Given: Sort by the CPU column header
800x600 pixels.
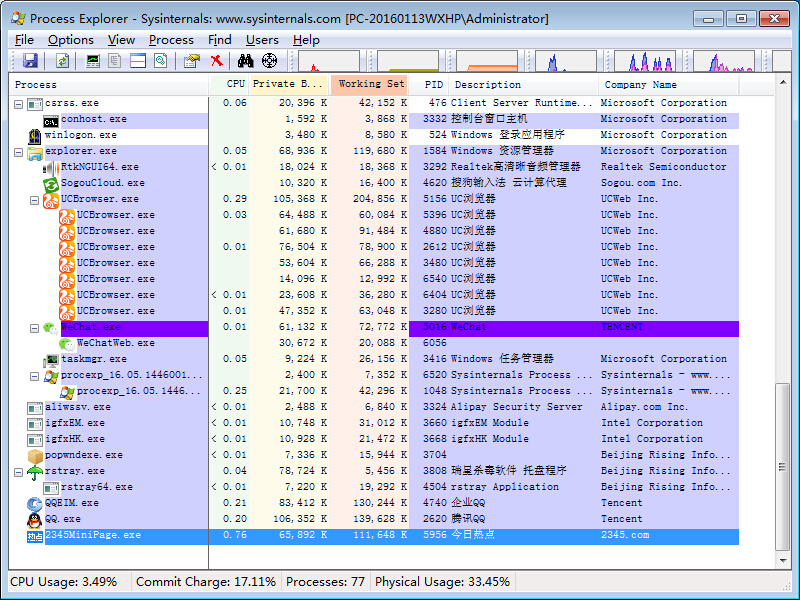Looking at the screenshot, I should 229,85.
